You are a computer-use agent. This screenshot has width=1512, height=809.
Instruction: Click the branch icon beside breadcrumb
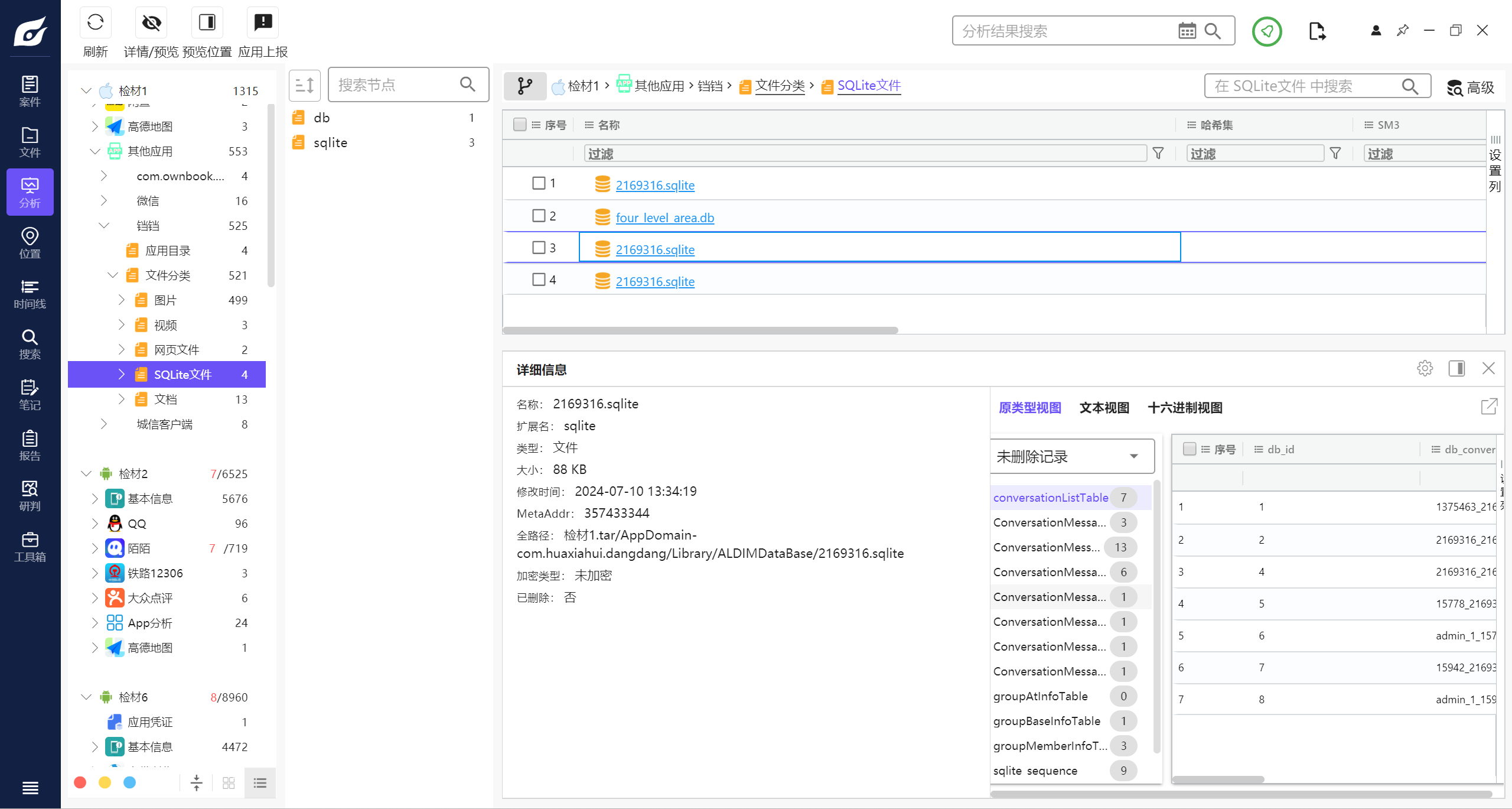[x=524, y=86]
